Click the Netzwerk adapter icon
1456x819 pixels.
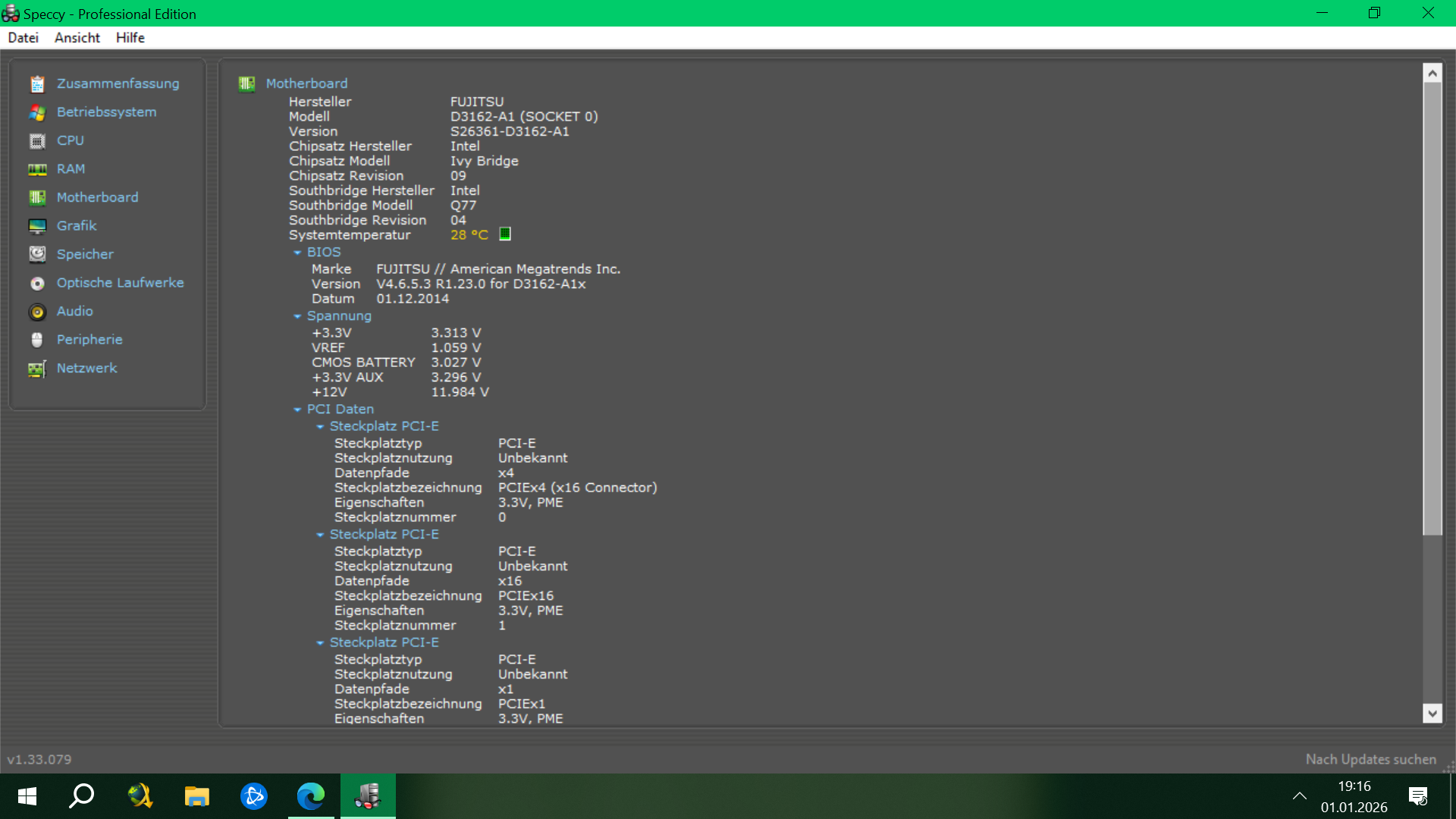[37, 369]
